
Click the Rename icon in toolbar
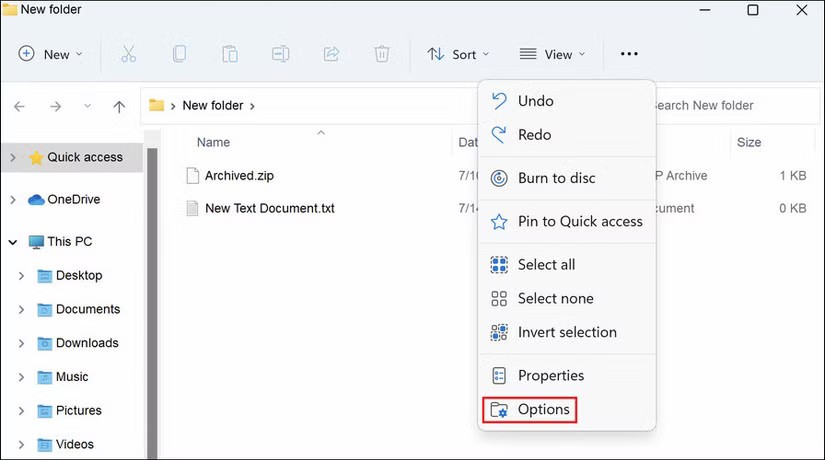coord(281,54)
